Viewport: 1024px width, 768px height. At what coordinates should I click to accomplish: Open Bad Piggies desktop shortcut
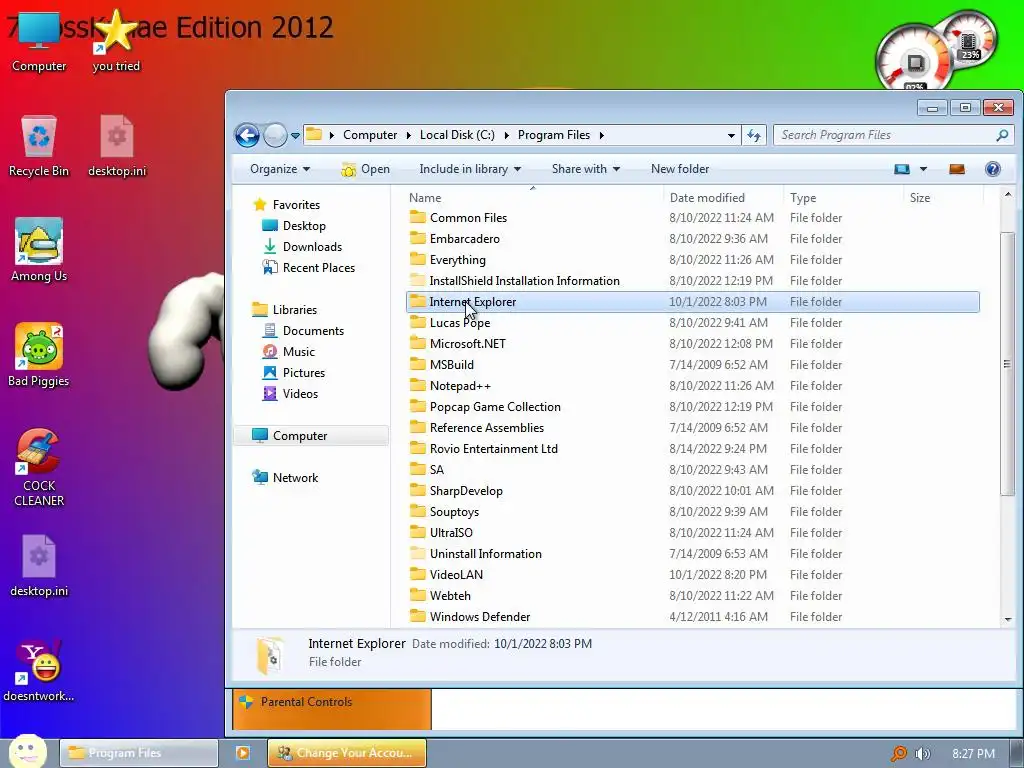click(39, 355)
